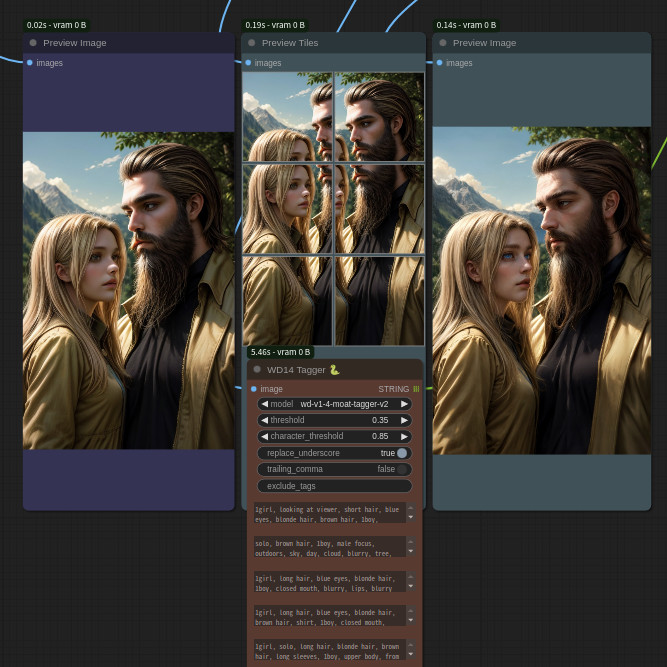Image resolution: width=667 pixels, height=667 pixels.
Task: Decrease threshold value with left arrow
Action: (x=264, y=420)
